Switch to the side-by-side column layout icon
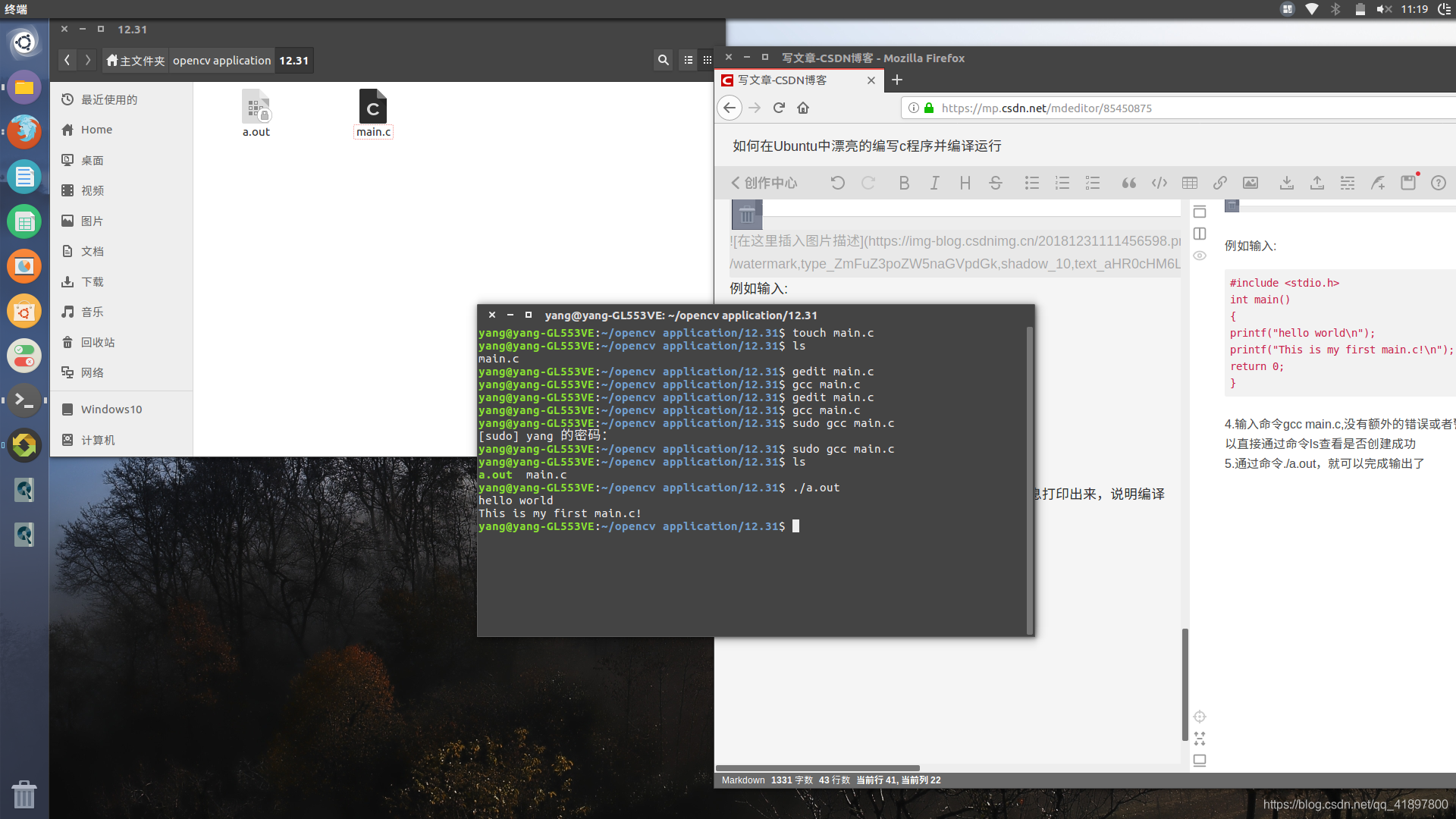This screenshot has width=1456, height=819. pyautogui.click(x=1200, y=234)
